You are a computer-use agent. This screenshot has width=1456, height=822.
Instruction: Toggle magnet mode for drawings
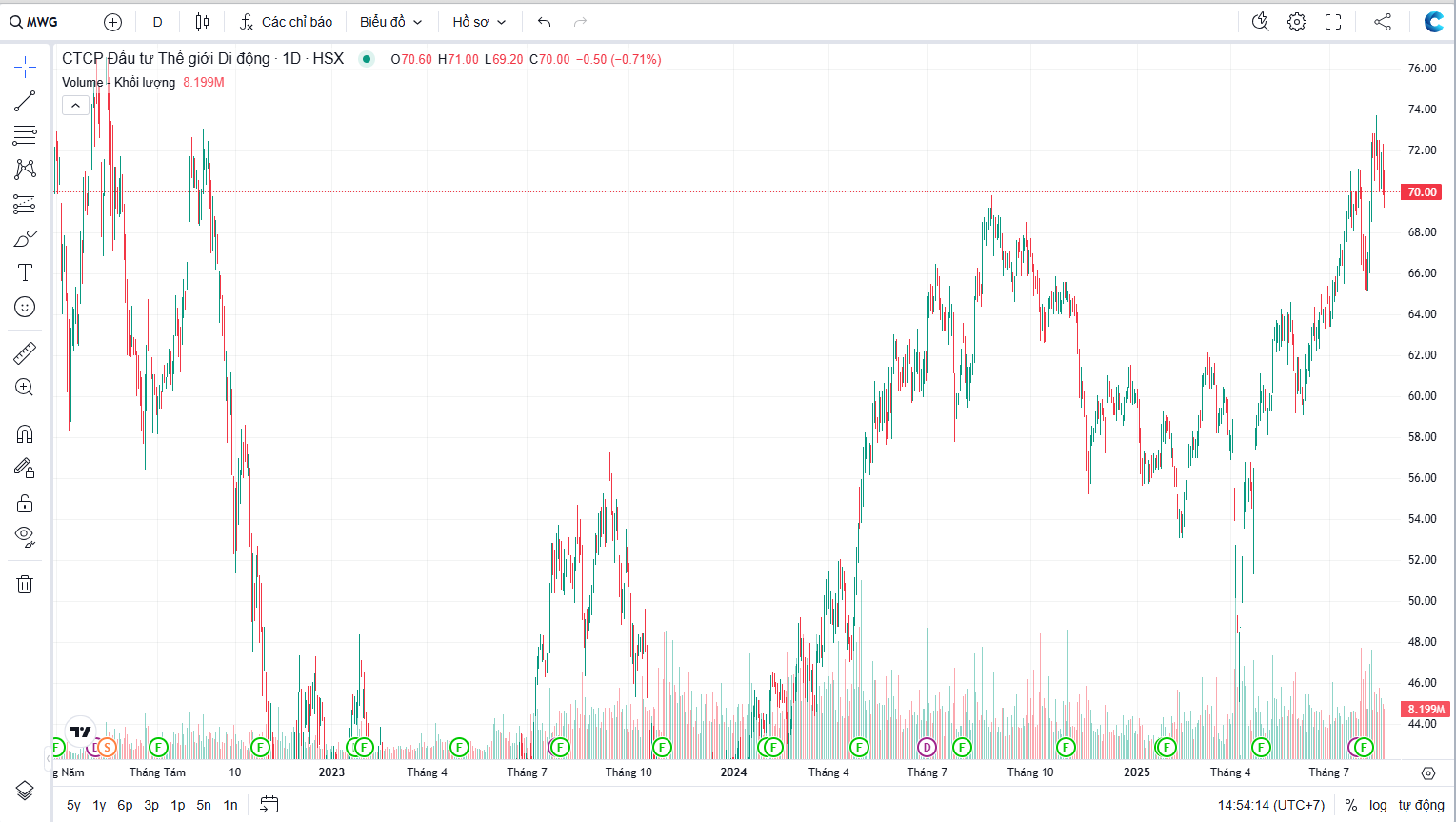25,434
